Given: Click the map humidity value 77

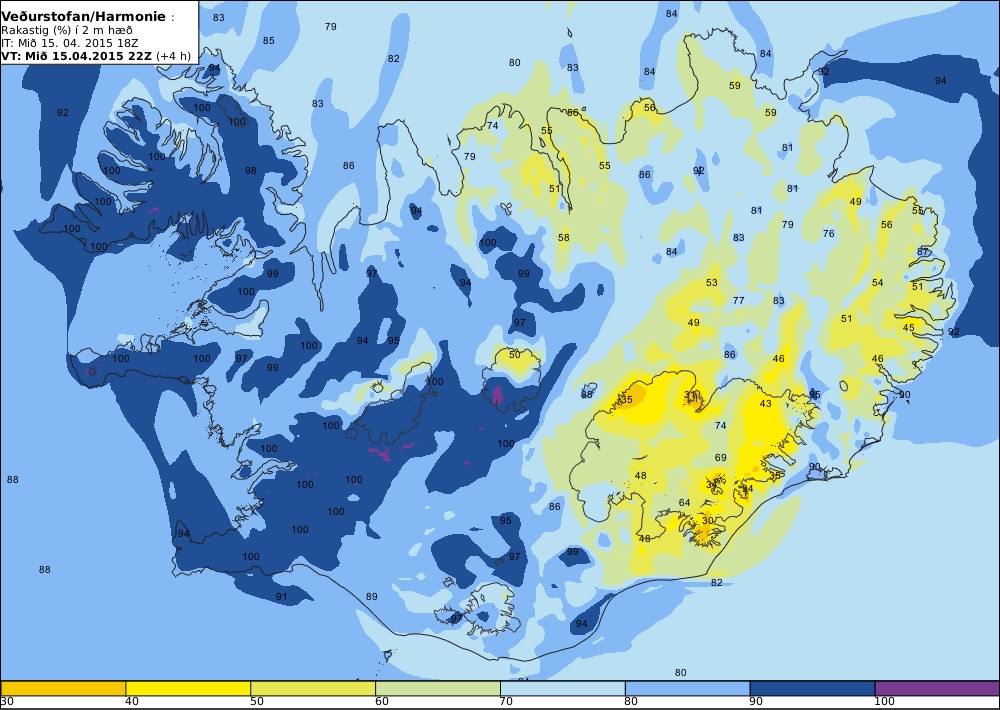Looking at the screenshot, I should 739,300.
